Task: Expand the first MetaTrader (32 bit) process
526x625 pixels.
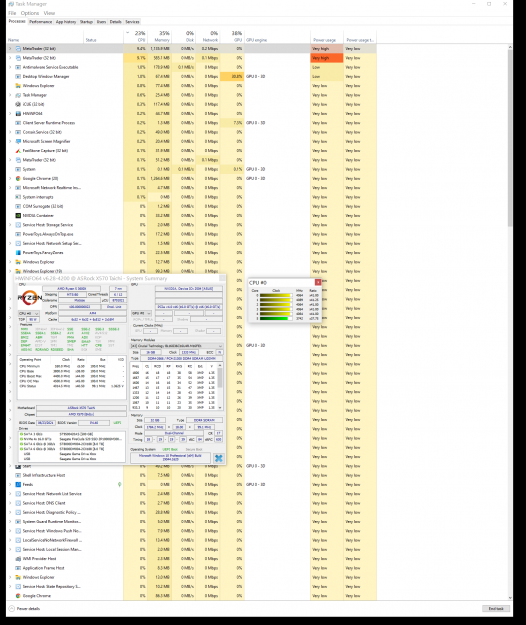Action: pyautogui.click(x=10, y=49)
